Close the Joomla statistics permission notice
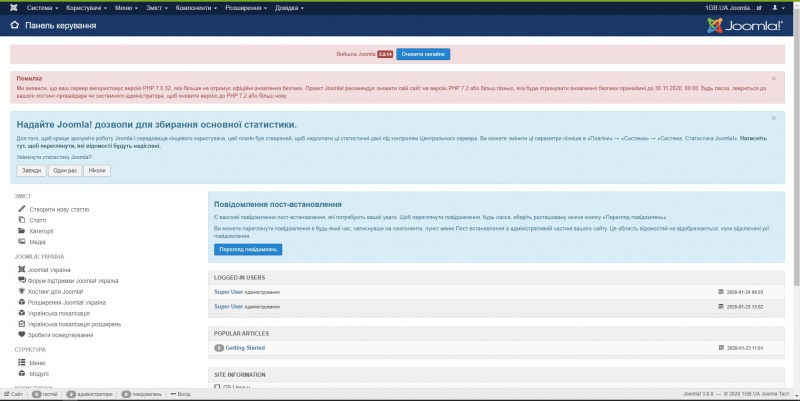800x401 pixels. [773, 118]
